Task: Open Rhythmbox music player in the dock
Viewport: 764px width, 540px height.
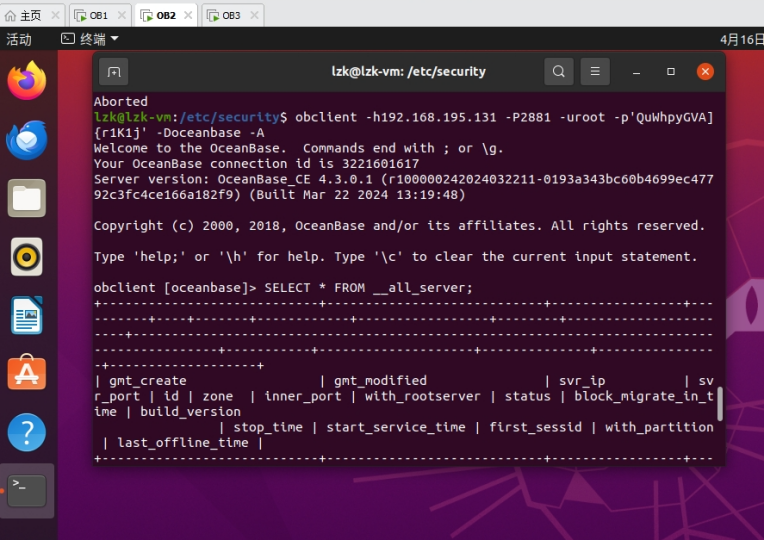Action: pos(27,257)
